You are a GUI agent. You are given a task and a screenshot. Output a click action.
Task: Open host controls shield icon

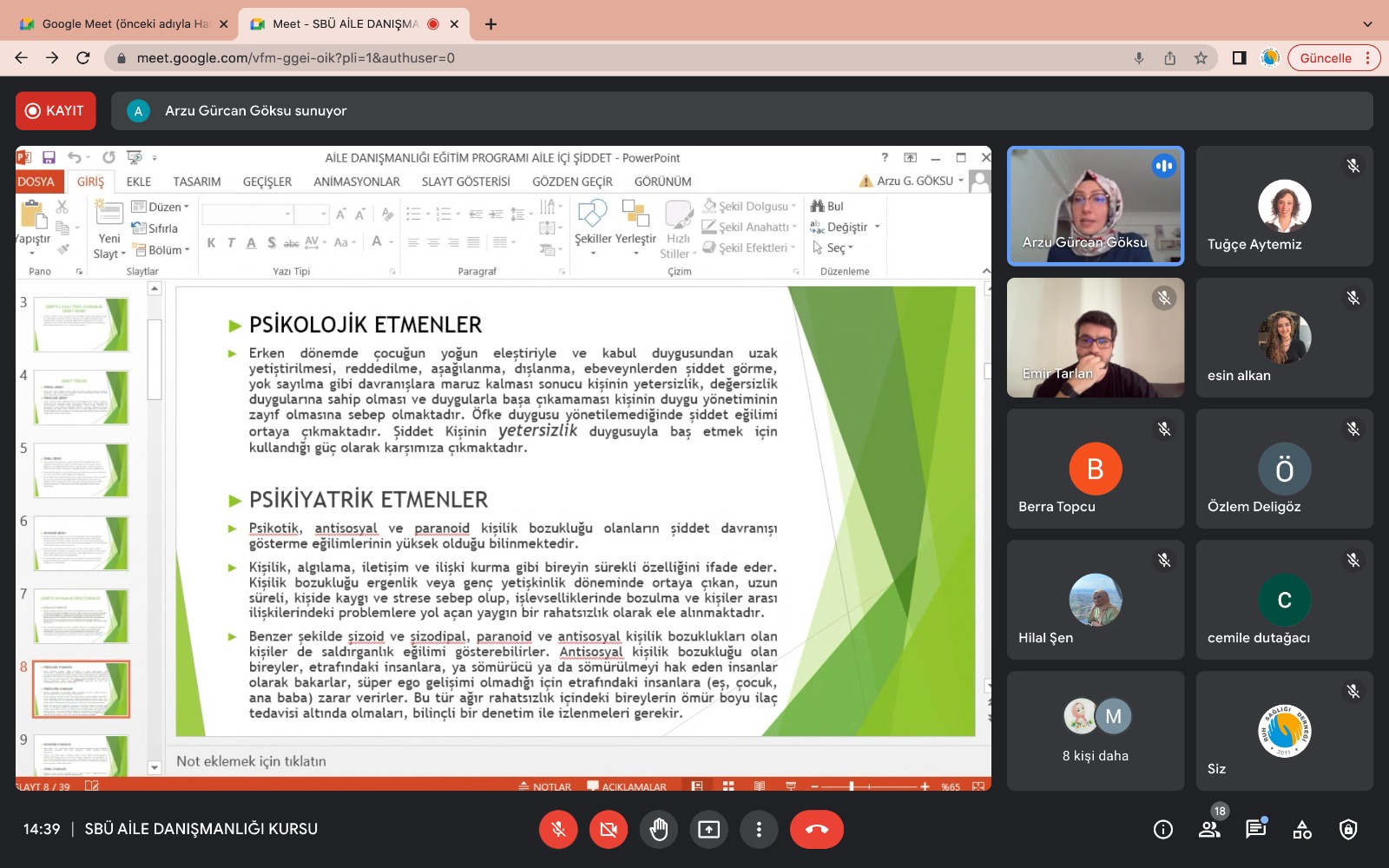point(1348,830)
